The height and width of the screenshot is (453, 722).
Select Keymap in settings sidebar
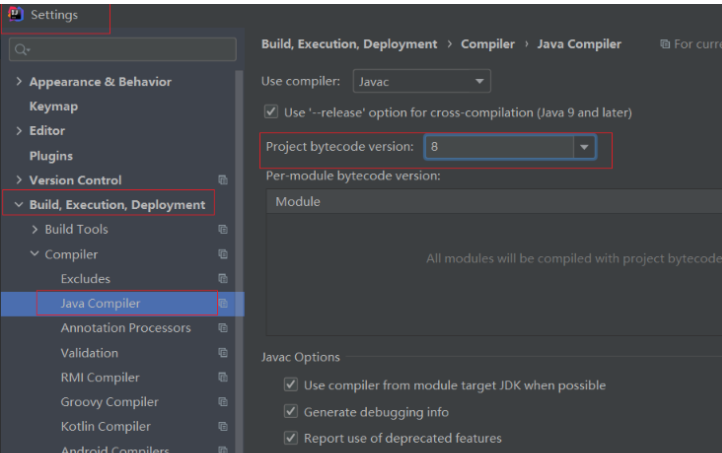click(53, 106)
